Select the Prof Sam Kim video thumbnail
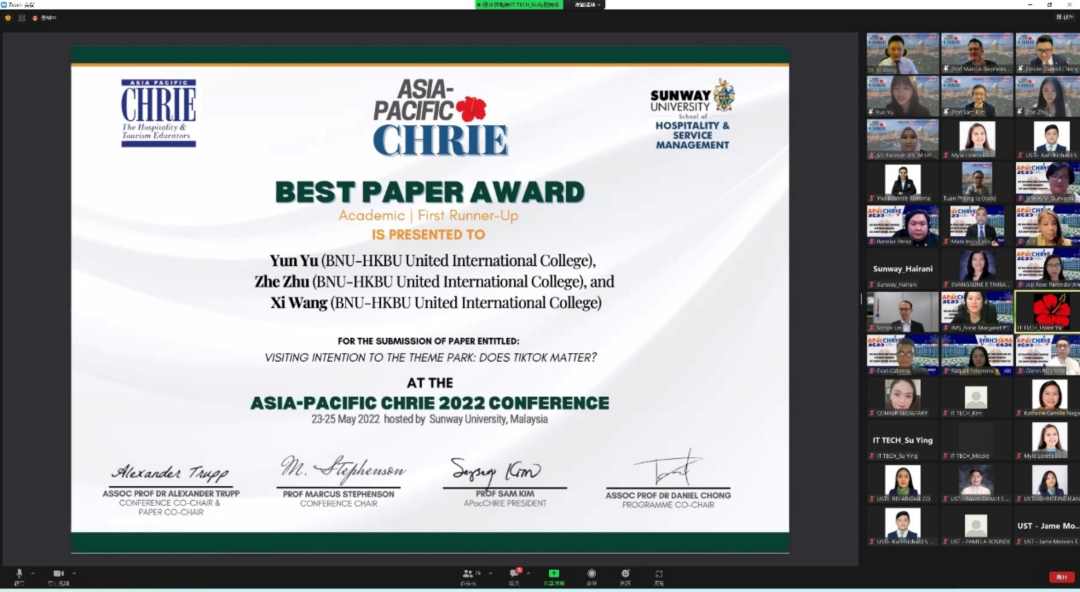Image resolution: width=1080 pixels, height=592 pixels. [976, 96]
